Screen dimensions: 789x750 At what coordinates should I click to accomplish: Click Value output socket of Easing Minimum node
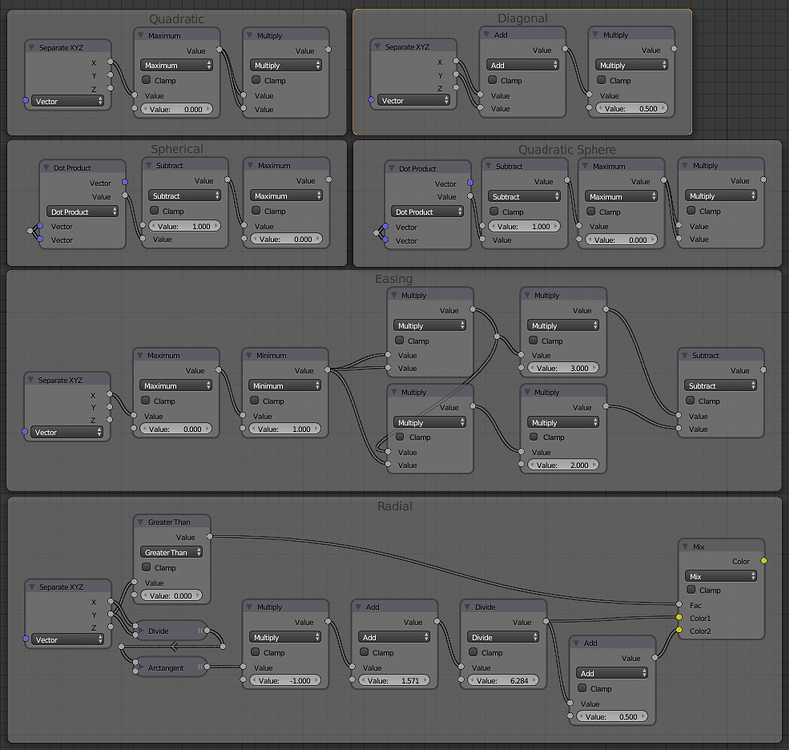[327, 370]
